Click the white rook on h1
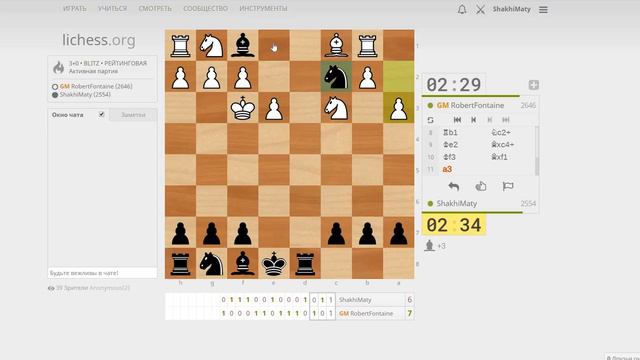This screenshot has width=640, height=360. click(x=180, y=45)
